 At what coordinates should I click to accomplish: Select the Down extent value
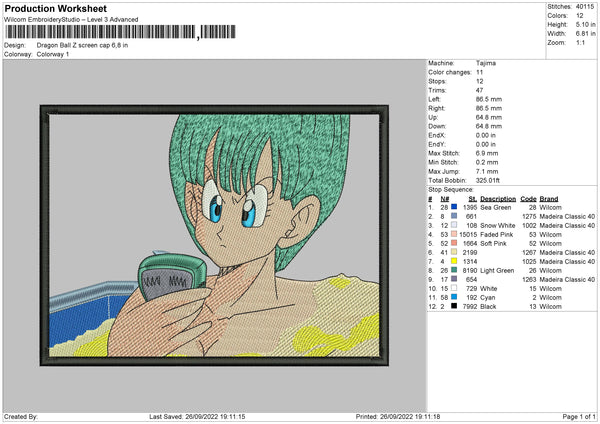[x=489, y=126]
